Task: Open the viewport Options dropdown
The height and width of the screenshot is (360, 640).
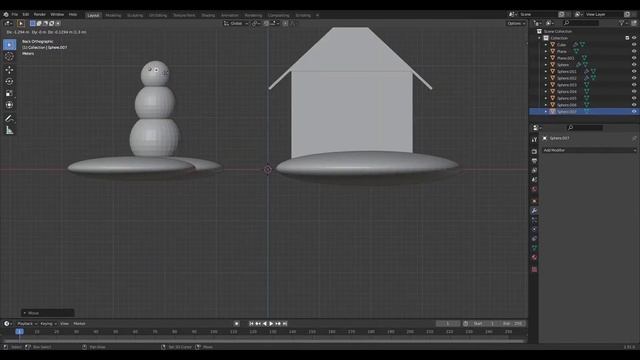Action: pos(516,24)
